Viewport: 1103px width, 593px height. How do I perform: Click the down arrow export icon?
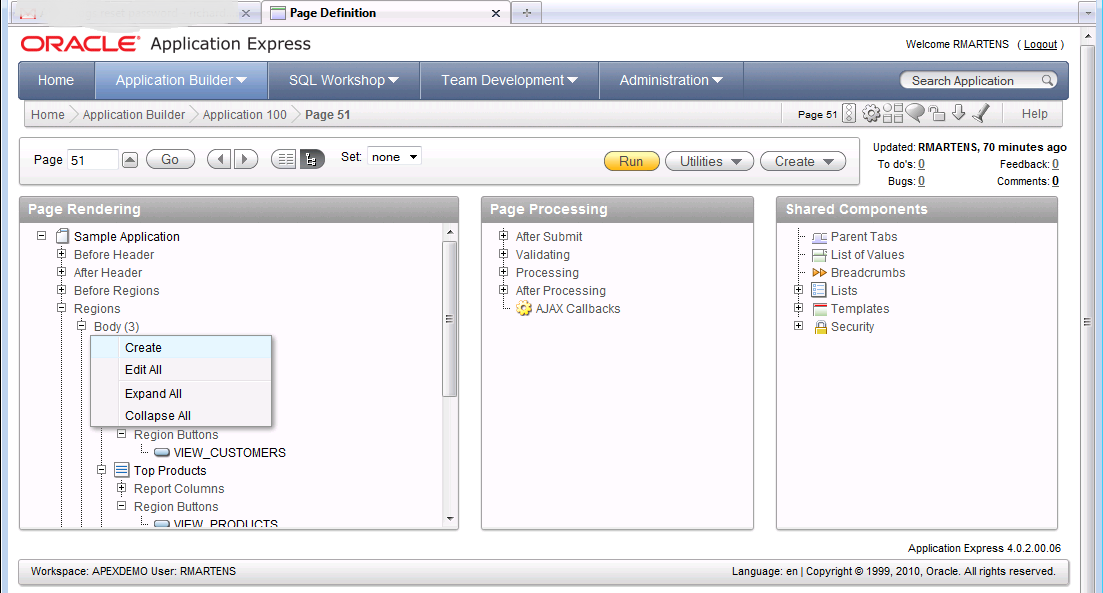point(958,113)
